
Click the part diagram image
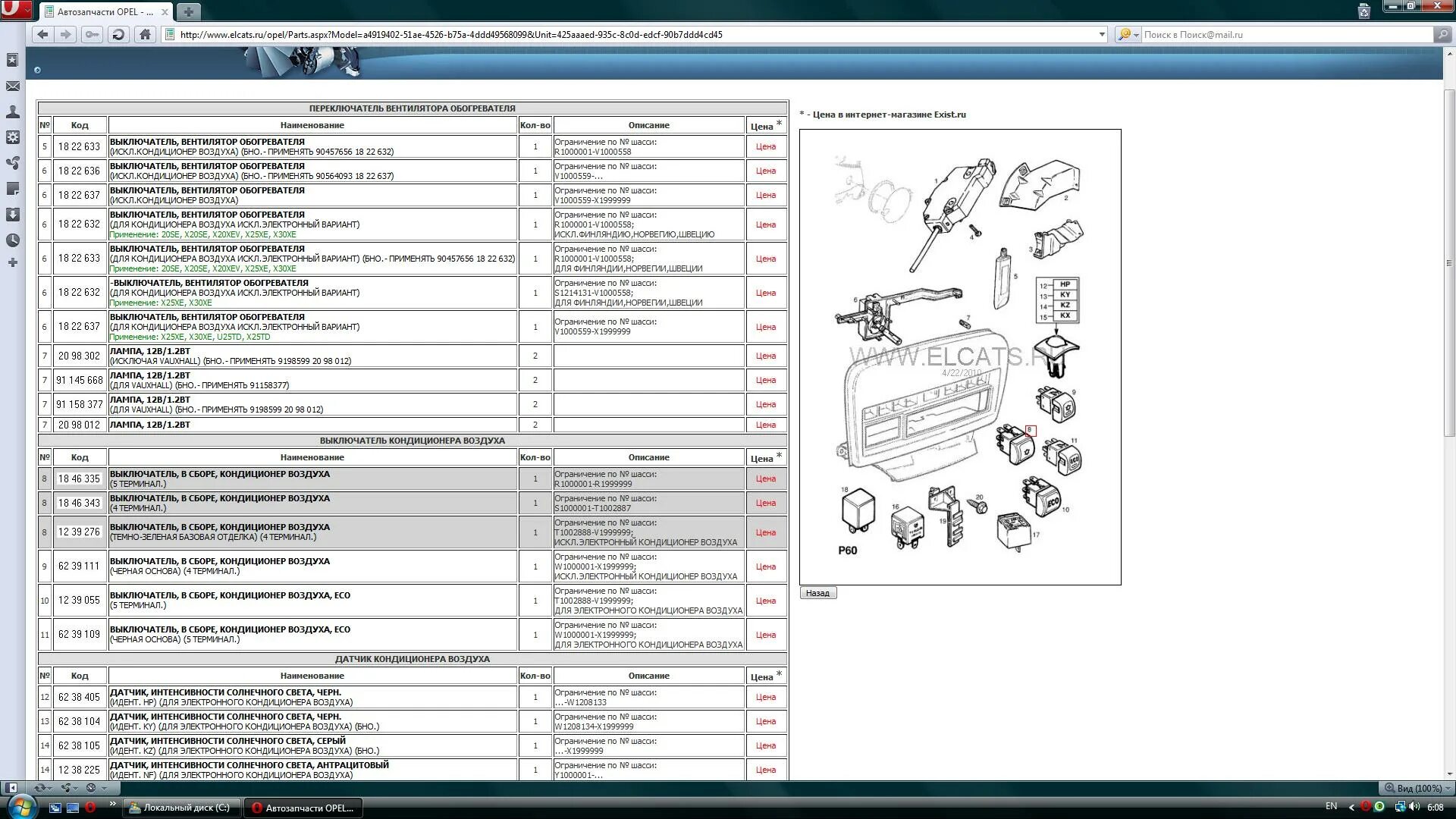[959, 356]
